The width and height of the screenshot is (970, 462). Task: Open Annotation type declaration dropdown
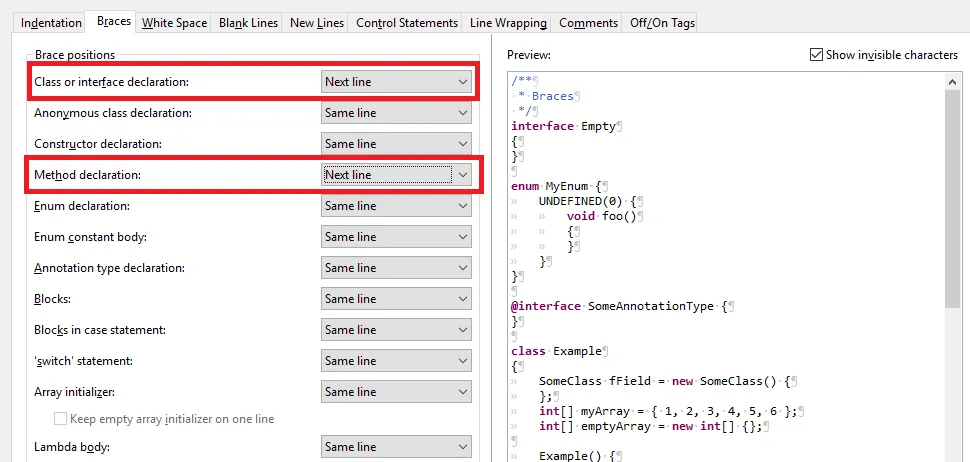396,268
